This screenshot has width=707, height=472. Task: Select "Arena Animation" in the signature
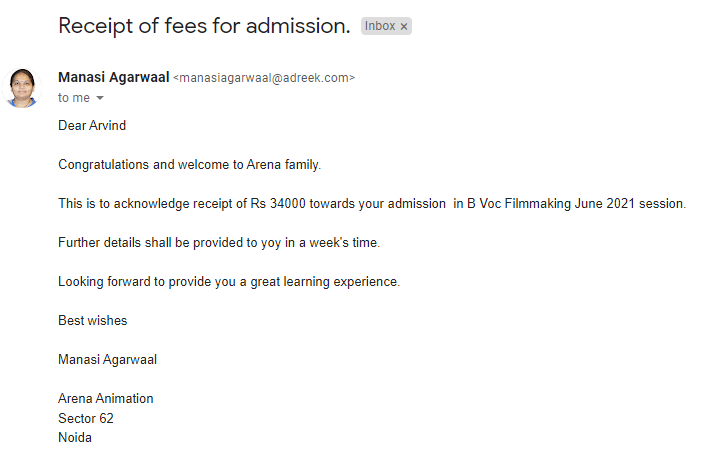coord(106,399)
